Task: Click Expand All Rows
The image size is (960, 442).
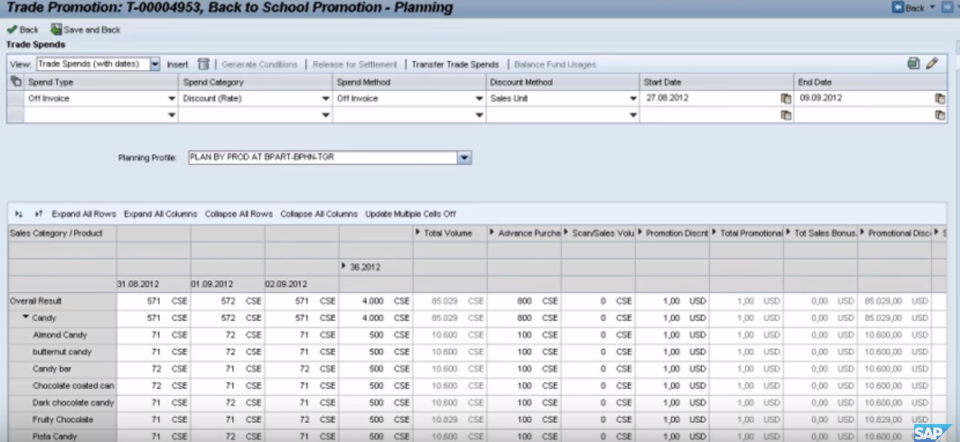Action: tap(84, 214)
